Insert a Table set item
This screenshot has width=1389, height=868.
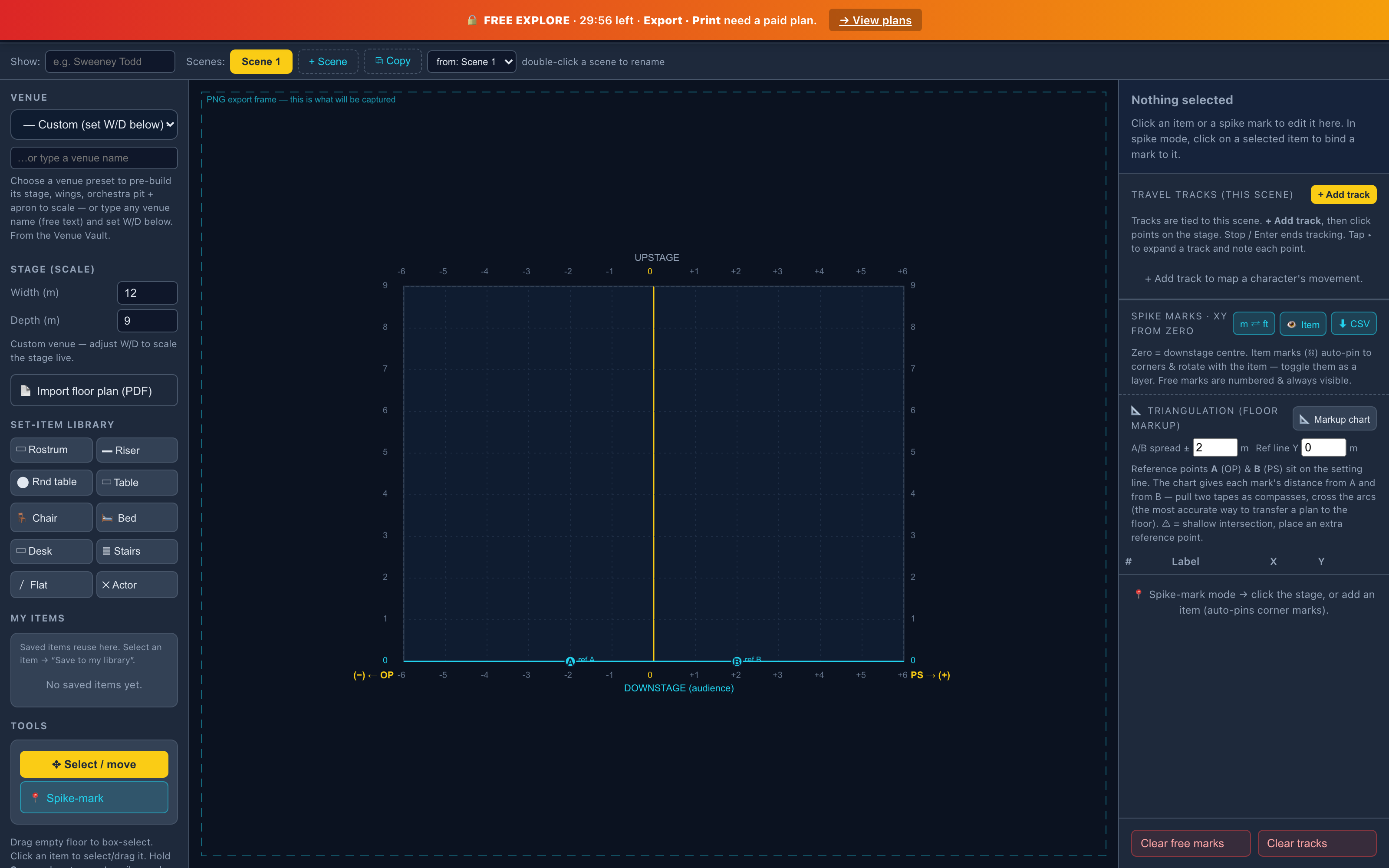pyautogui.click(x=137, y=482)
